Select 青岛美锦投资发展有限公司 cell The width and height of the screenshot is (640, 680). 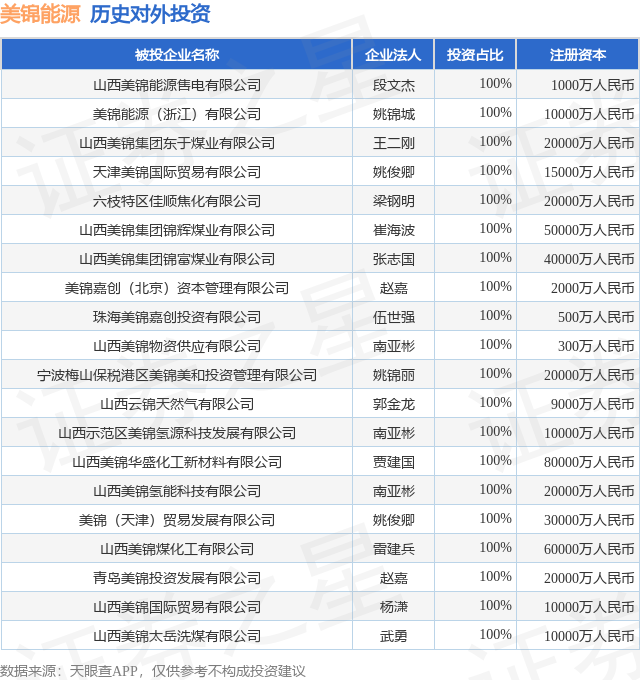pyautogui.click(x=177, y=578)
